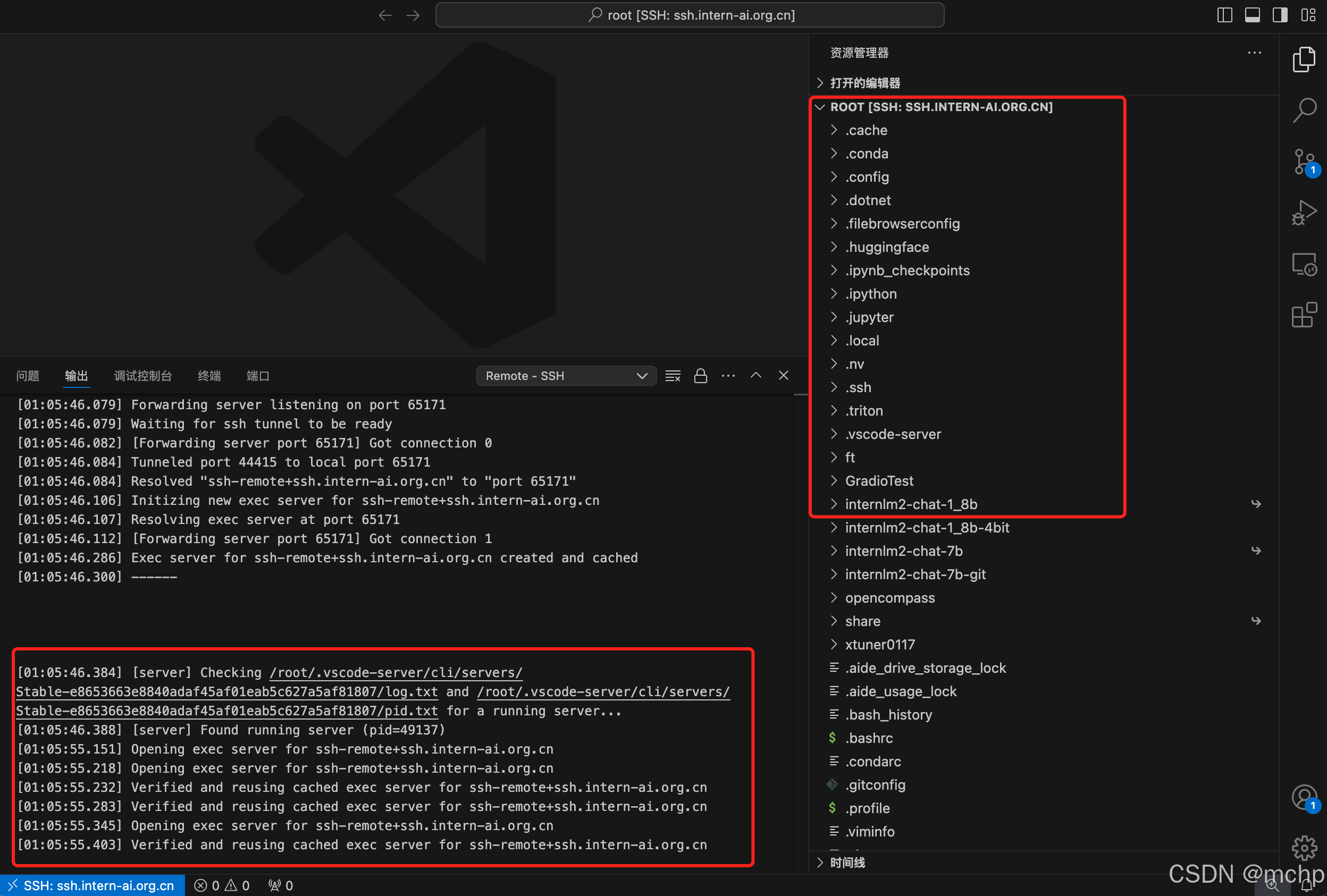Image resolution: width=1327 pixels, height=896 pixels.
Task: Expand the internlm2-chat-1_8b-4bit folder
Action: coord(1044,528)
